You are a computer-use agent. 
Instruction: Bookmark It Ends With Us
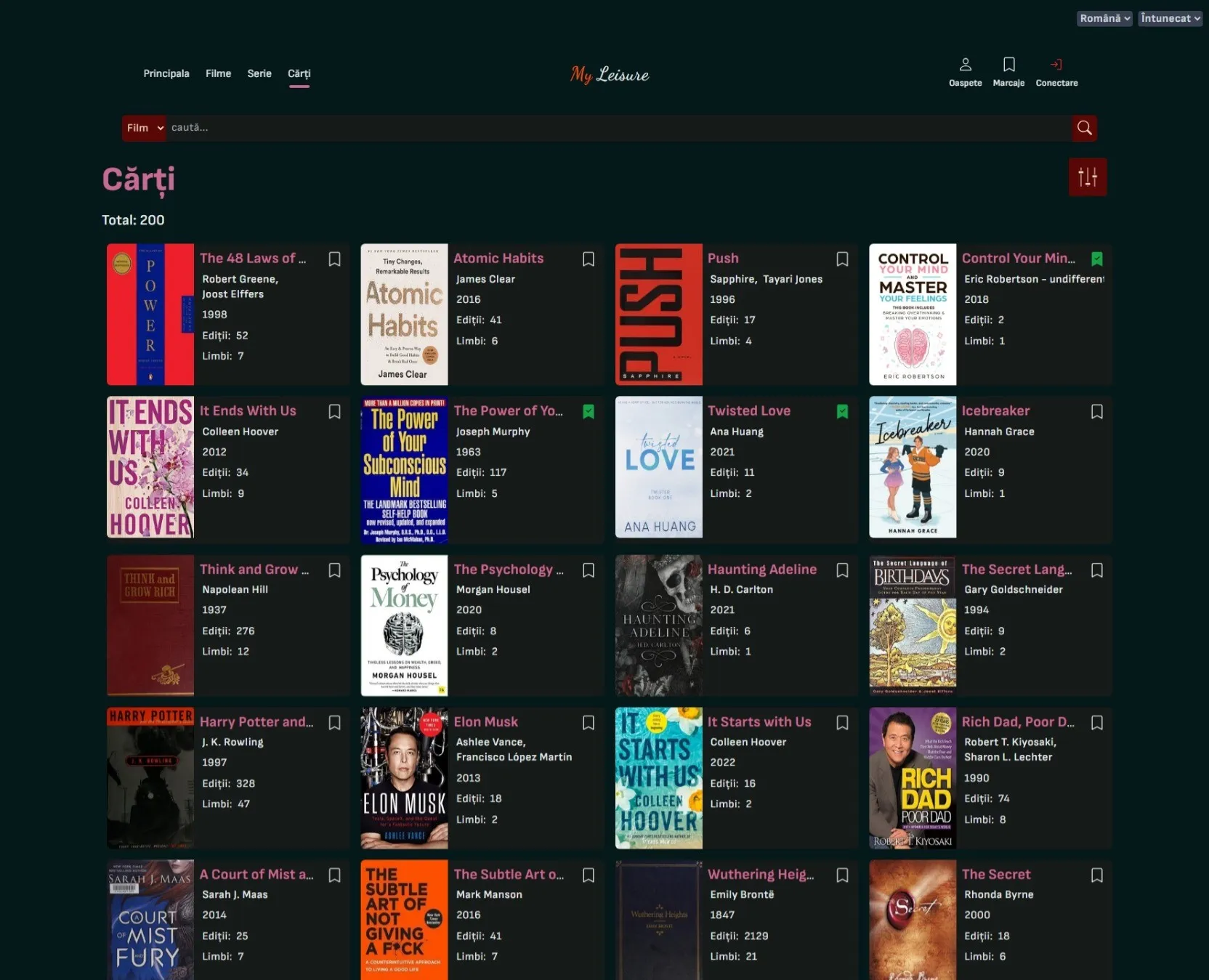tap(334, 412)
